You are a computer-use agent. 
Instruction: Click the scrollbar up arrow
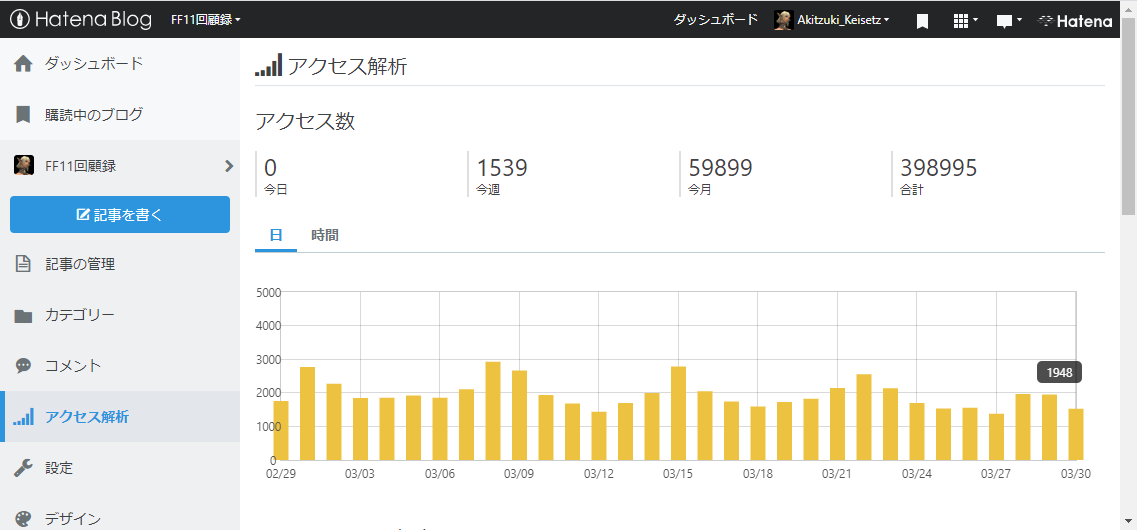(1129, 9)
